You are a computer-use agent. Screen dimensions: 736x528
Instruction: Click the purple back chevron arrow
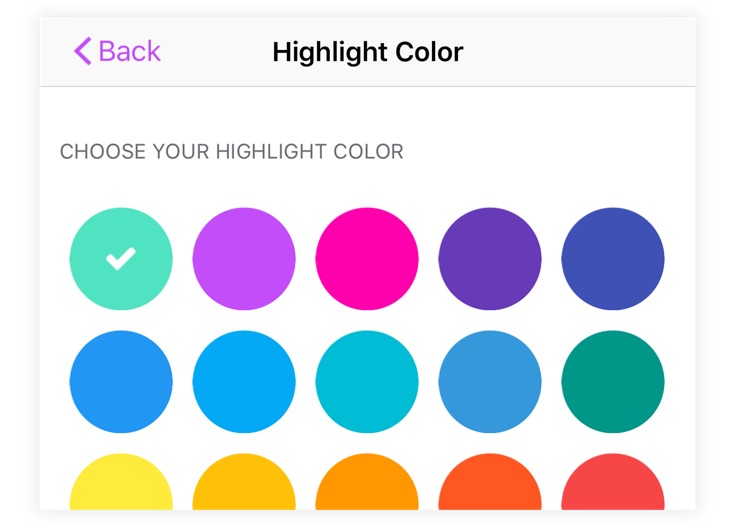(x=83, y=51)
